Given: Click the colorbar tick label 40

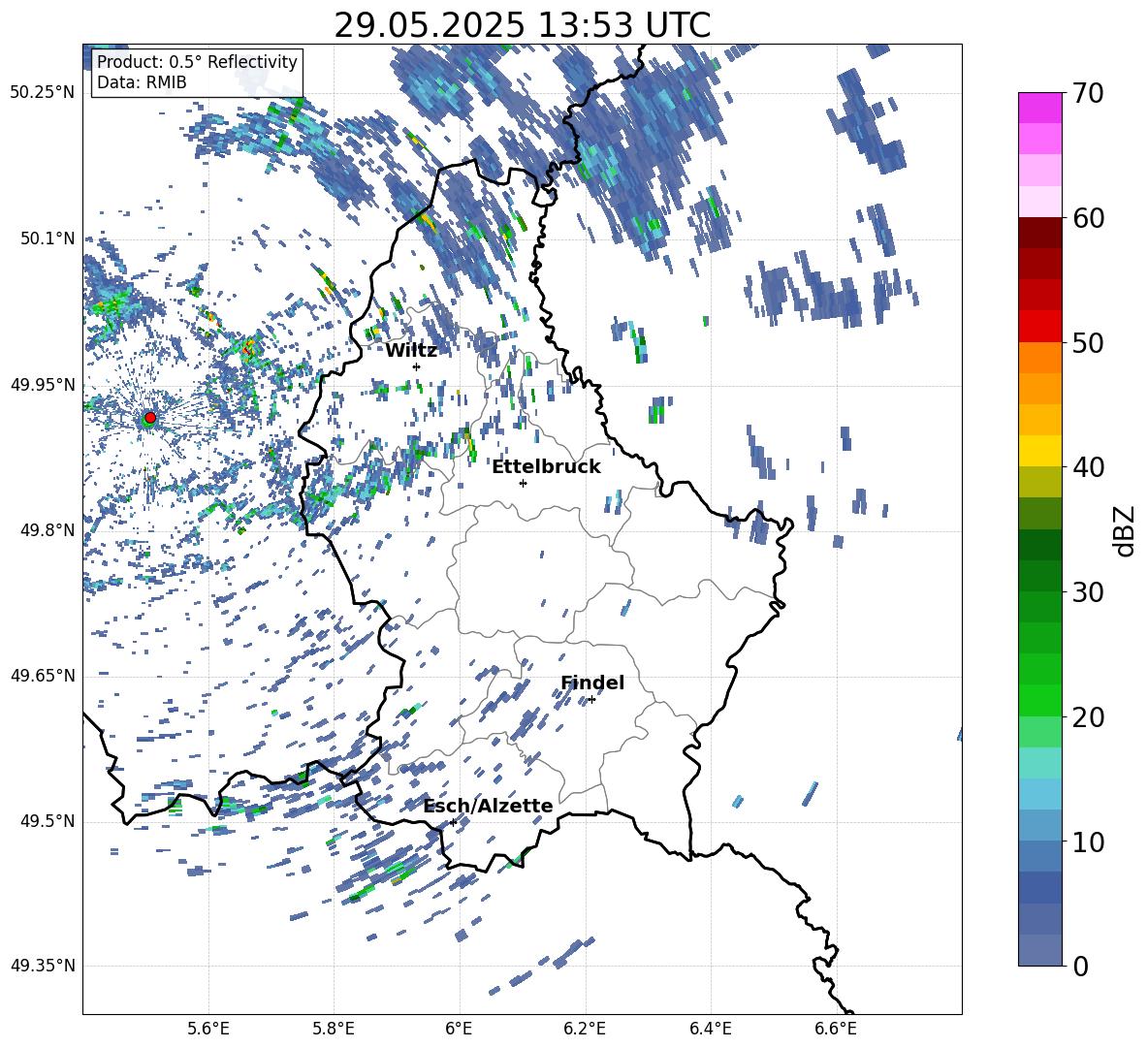Looking at the screenshot, I should (x=1088, y=467).
